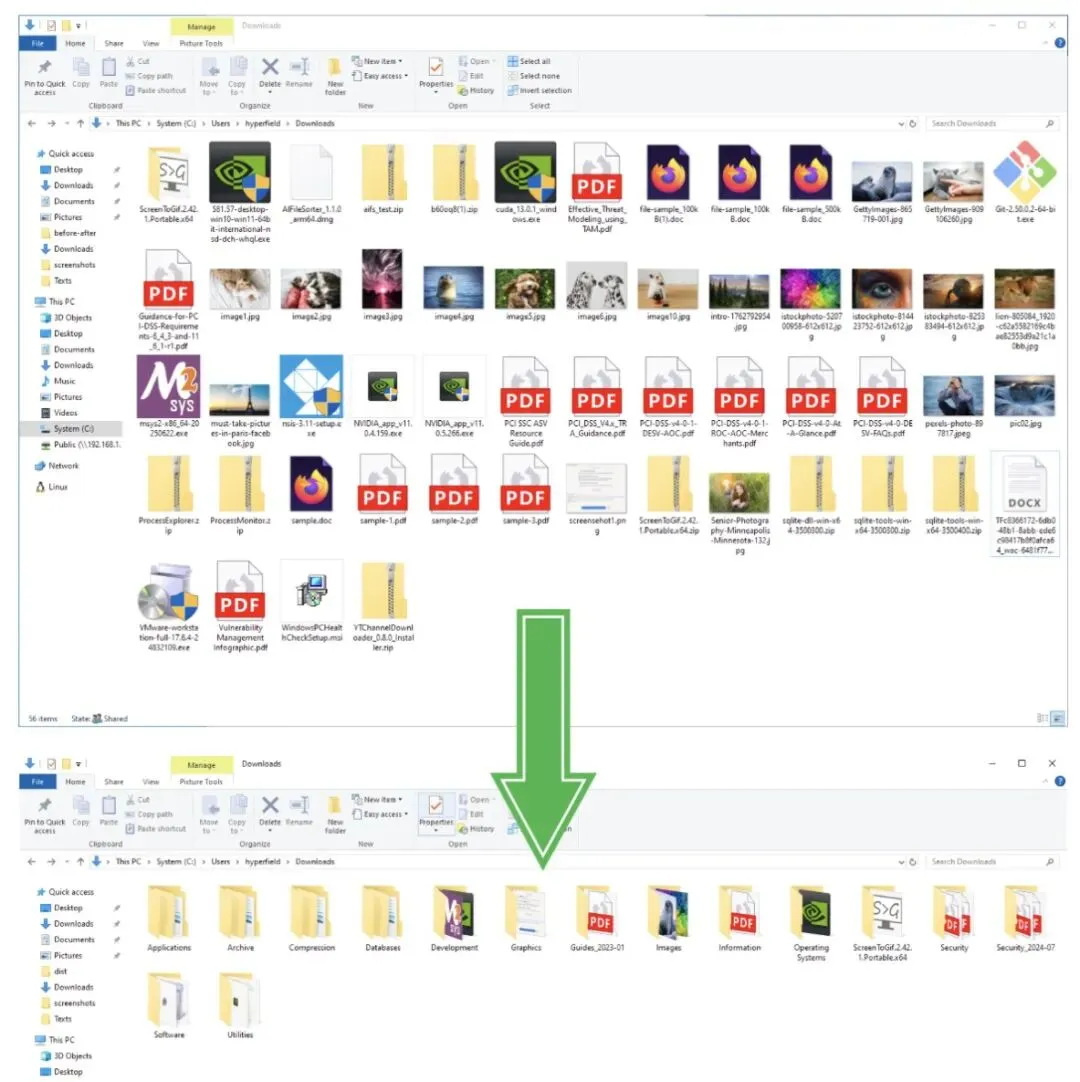The image size is (1080, 1082).
Task: Open Easy access dropdown in top window
Action: click(380, 76)
